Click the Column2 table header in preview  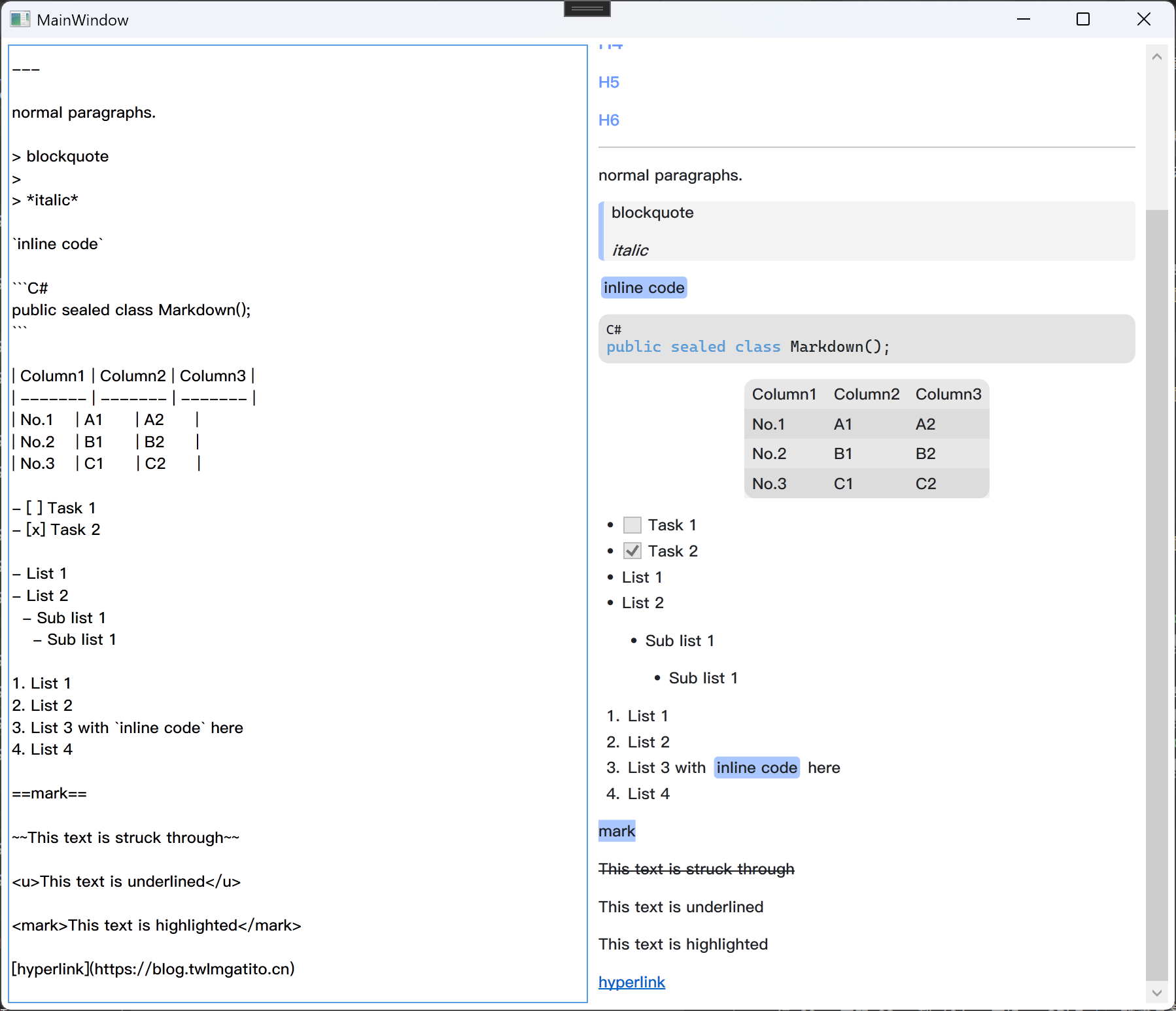866,394
